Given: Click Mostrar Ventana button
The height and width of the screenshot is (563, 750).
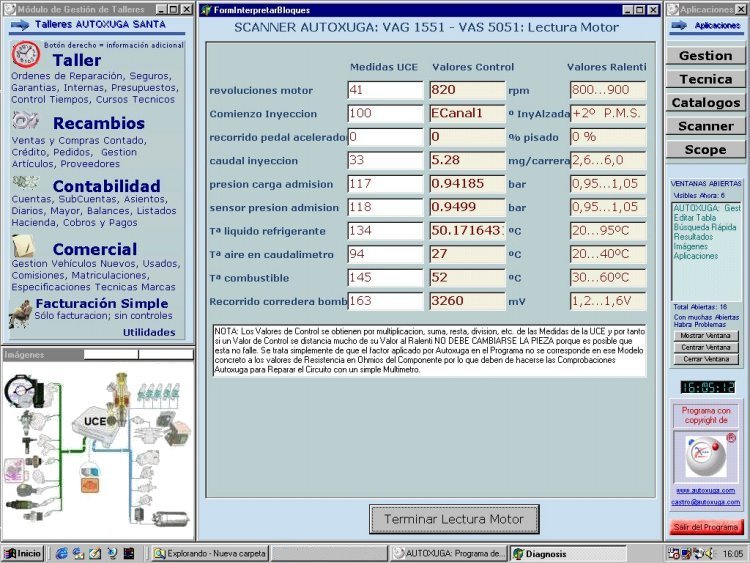Looking at the screenshot, I should click(x=706, y=336).
